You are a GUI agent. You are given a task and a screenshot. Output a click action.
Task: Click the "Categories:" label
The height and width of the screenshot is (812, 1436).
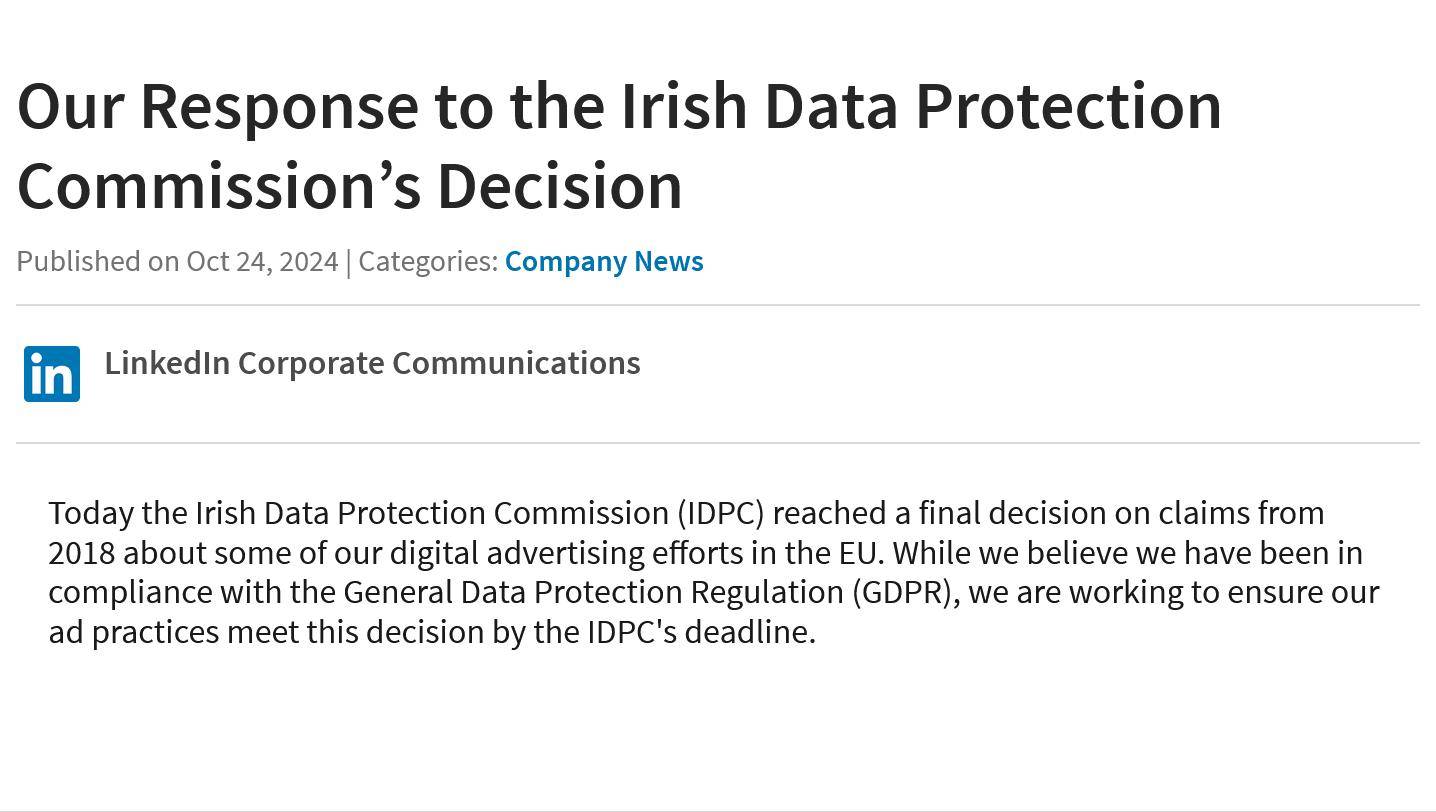pos(428,261)
